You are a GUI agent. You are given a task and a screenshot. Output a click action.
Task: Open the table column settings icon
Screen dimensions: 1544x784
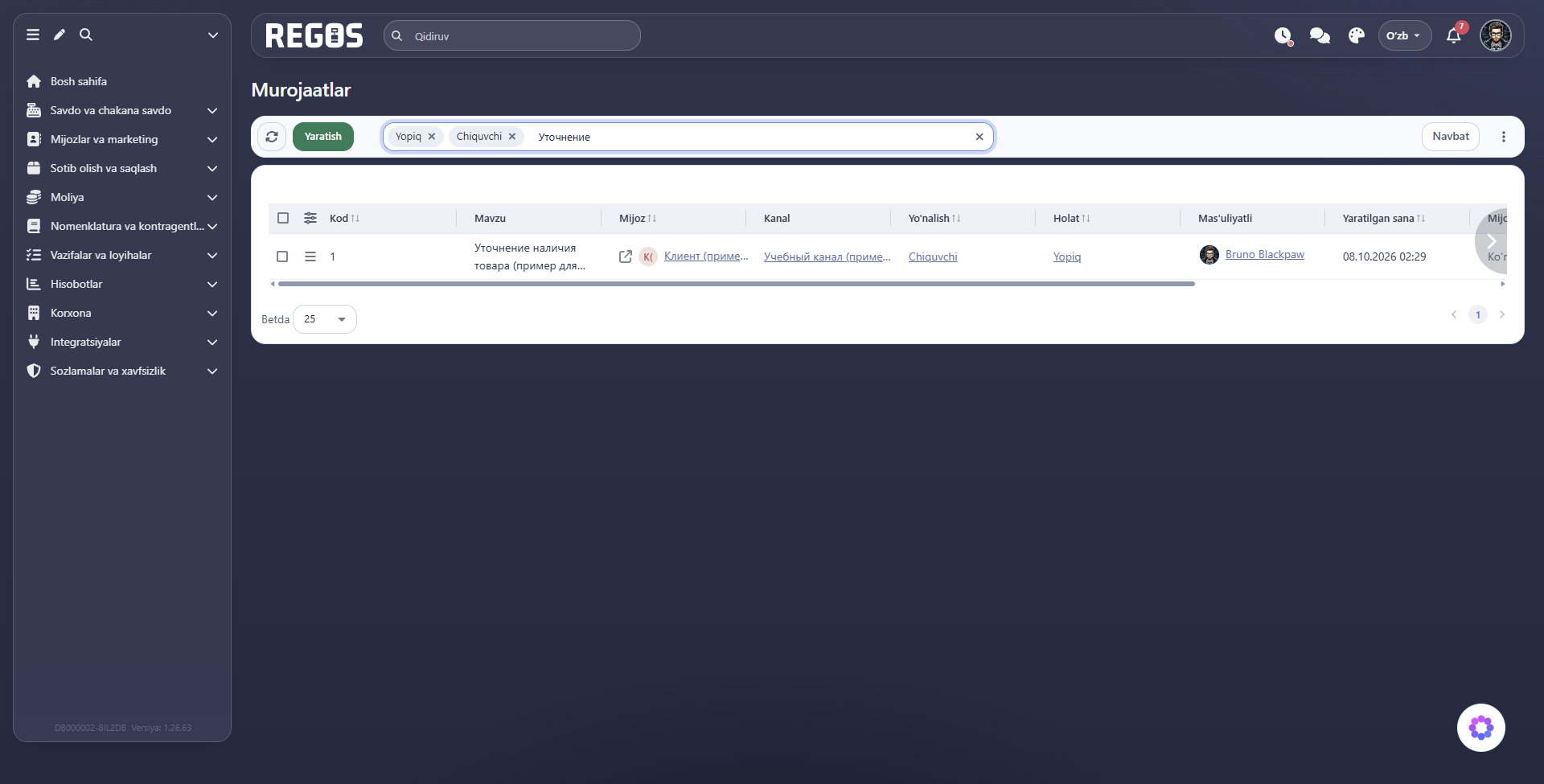pos(310,218)
